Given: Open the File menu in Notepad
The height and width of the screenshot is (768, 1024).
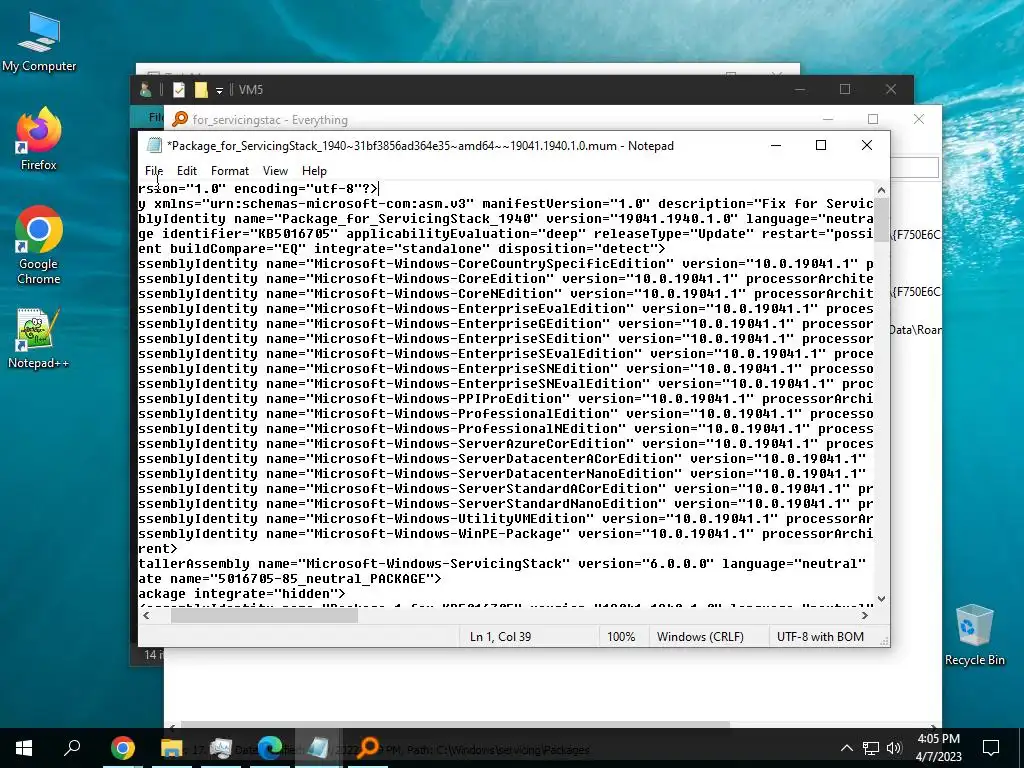Looking at the screenshot, I should [x=154, y=171].
